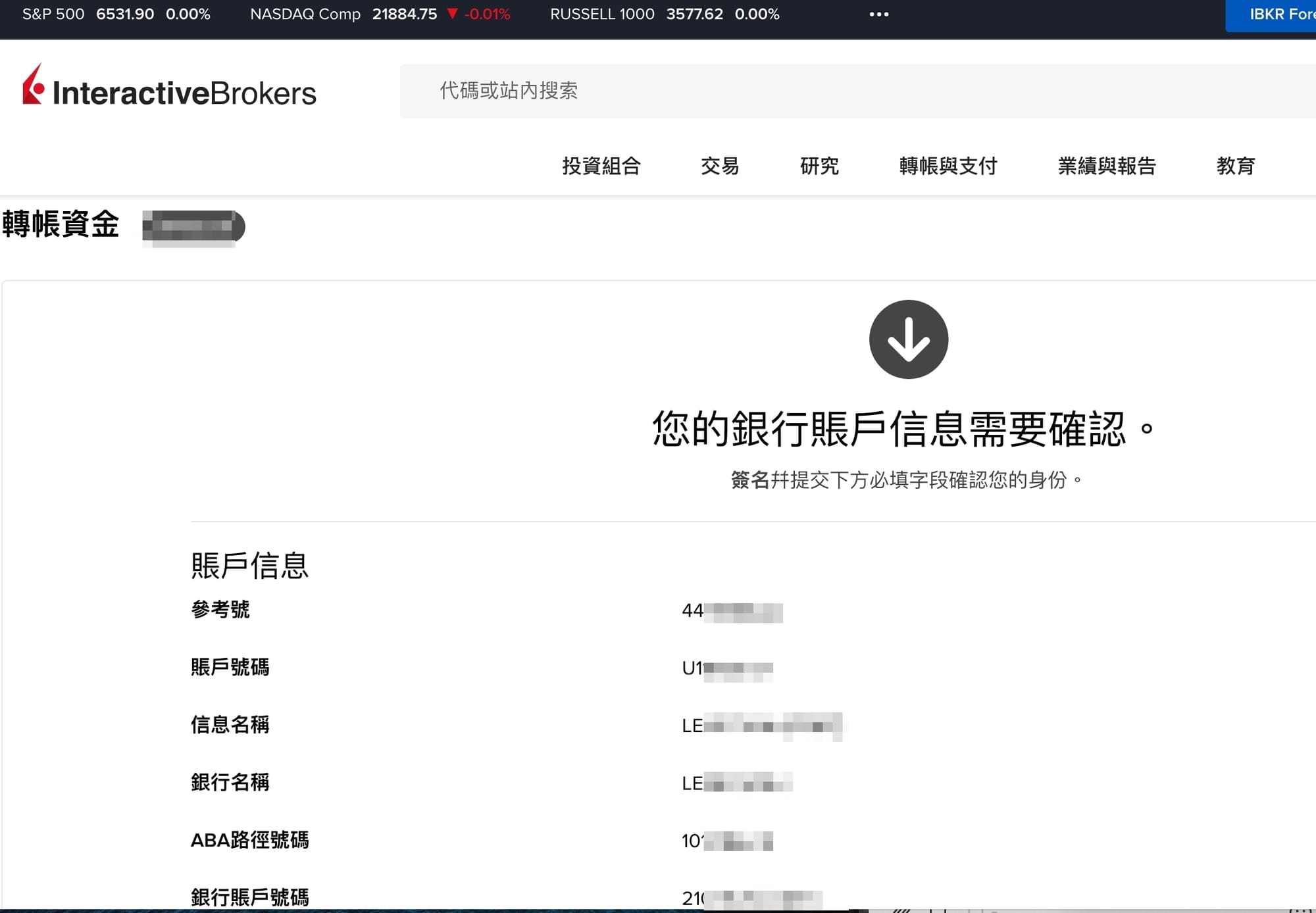Viewport: 1316px width, 913px height.
Task: Open the ticker bar three-dots menu
Action: 878,14
